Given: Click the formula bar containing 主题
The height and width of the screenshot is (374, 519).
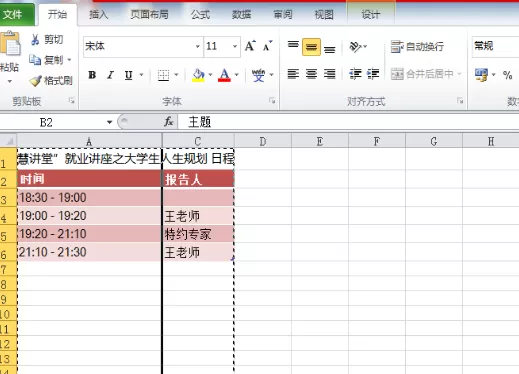Looking at the screenshot, I should (x=348, y=122).
